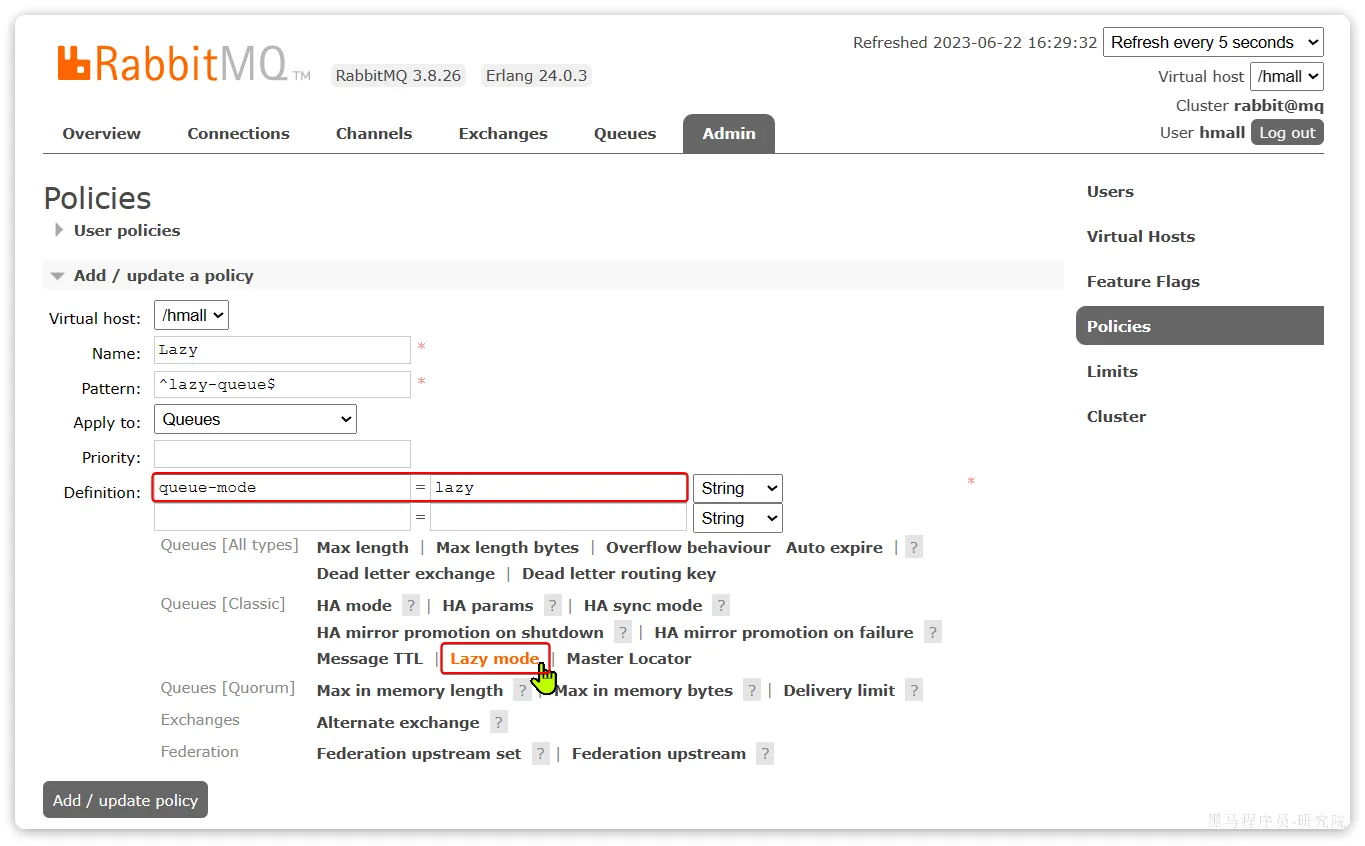Switch to the Exchanges tab
The image size is (1365, 846).
click(x=503, y=133)
